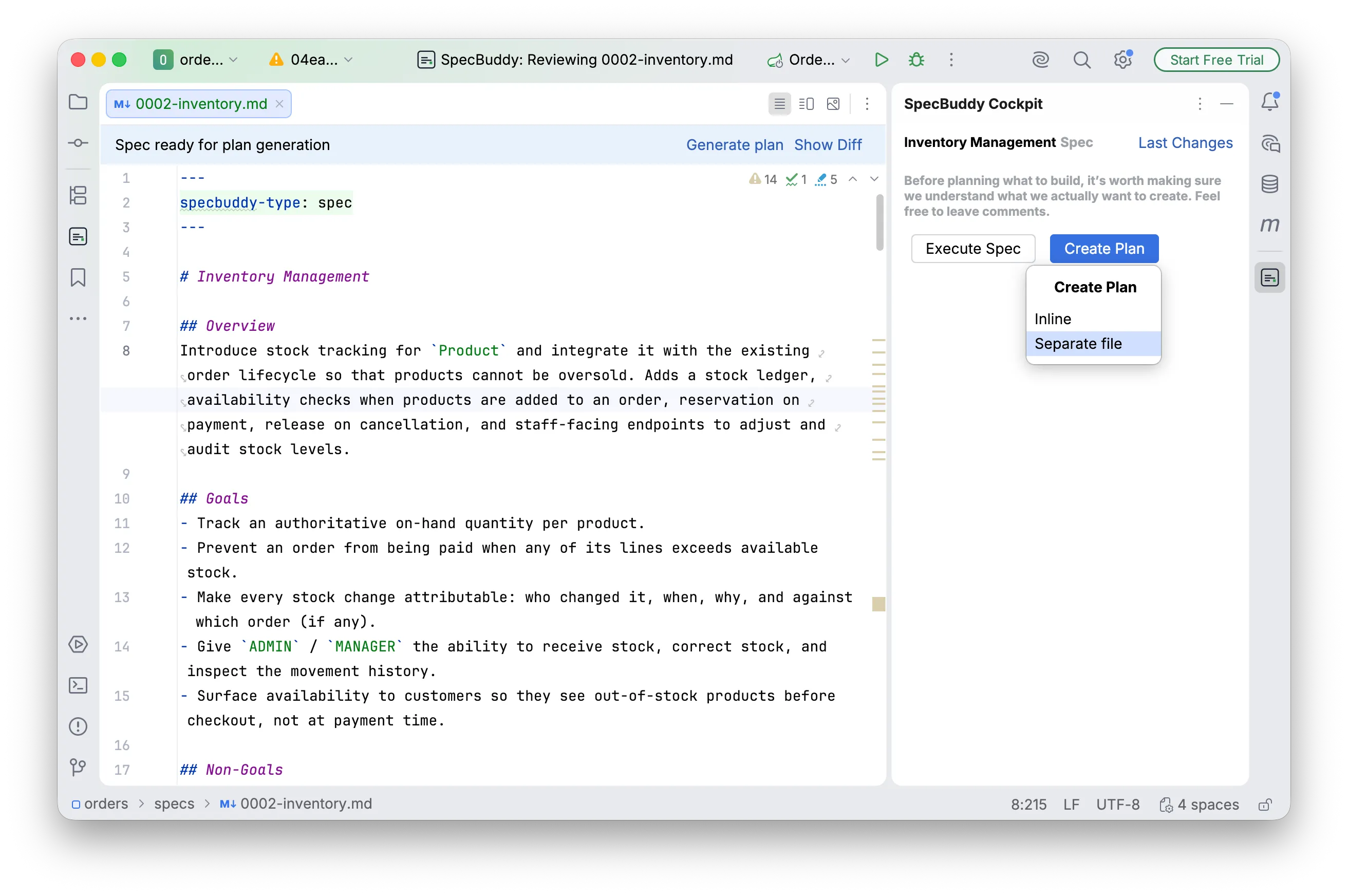Open the 14 warnings inspection widget
Viewport: 1348px width, 896px height.
(x=763, y=179)
